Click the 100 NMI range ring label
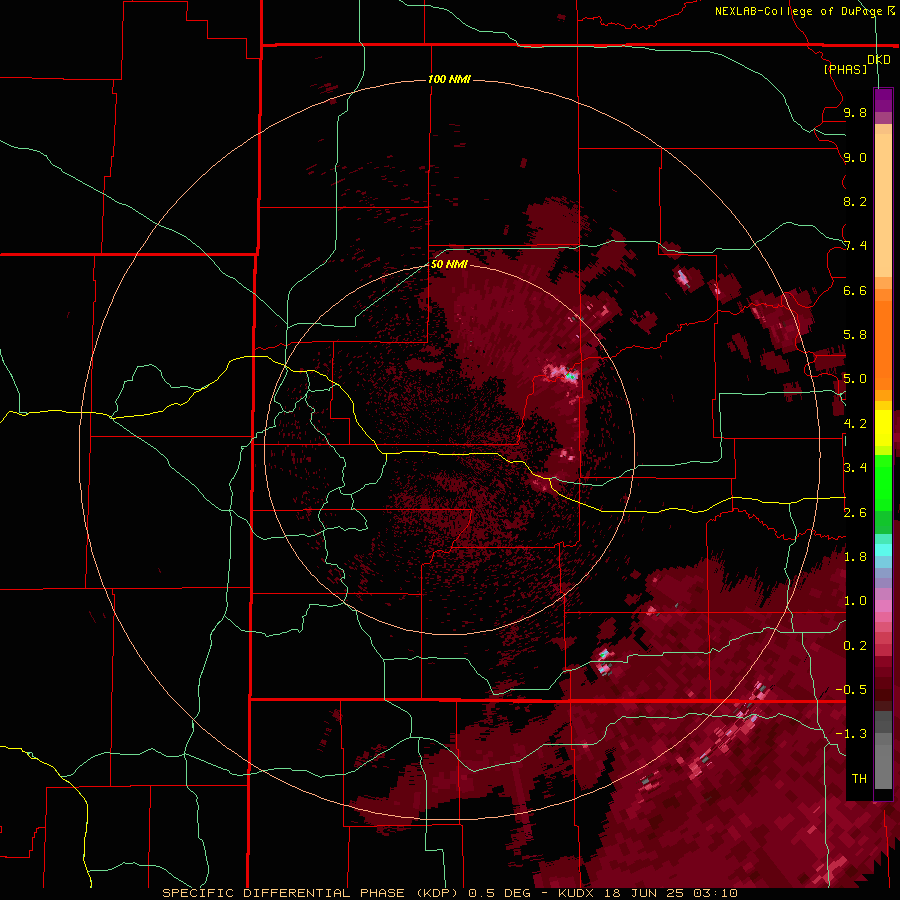The width and height of the screenshot is (900, 900). pos(449,79)
